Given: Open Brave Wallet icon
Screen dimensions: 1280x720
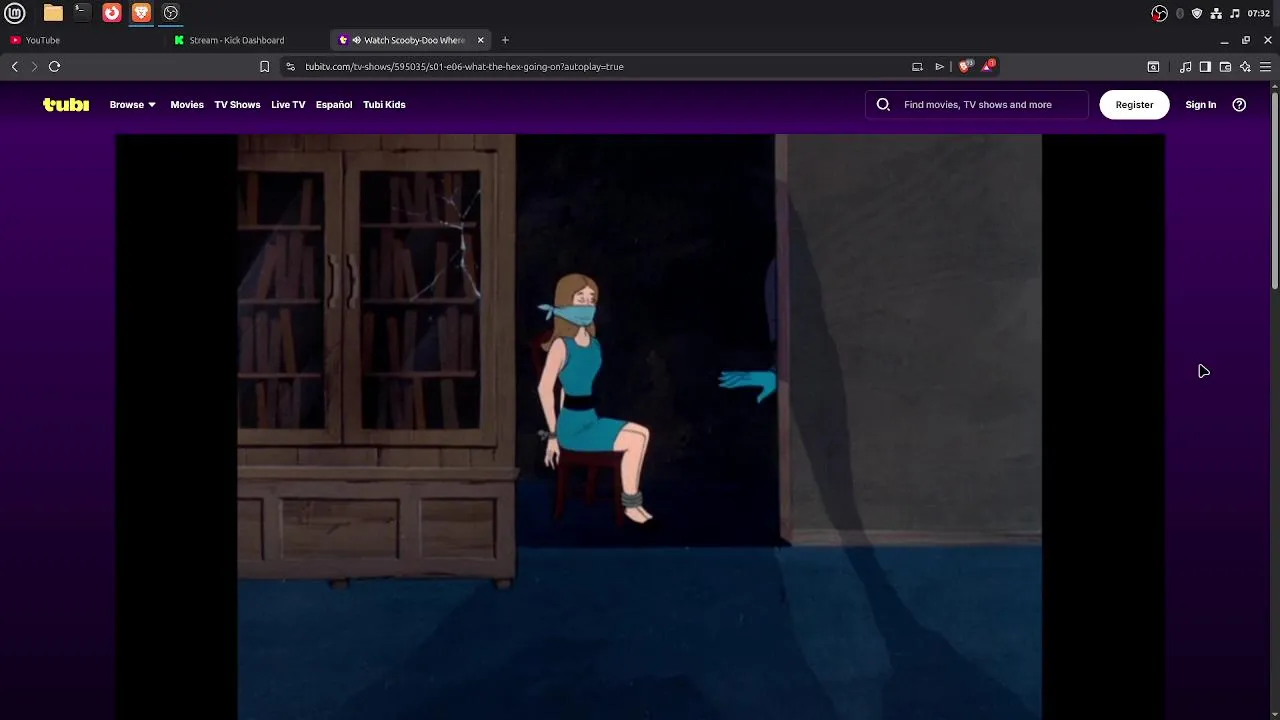Looking at the screenshot, I should [x=1225, y=66].
